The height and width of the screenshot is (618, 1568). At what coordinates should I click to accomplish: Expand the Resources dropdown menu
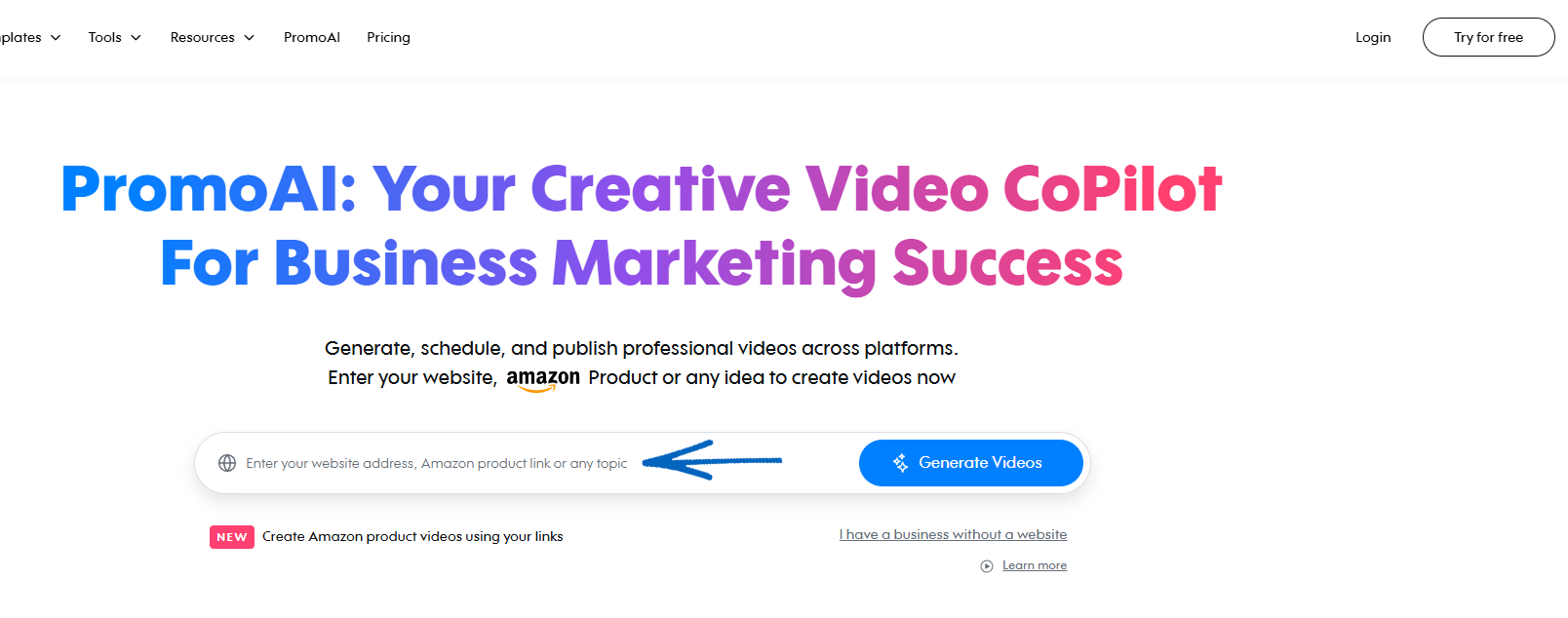coord(213,37)
